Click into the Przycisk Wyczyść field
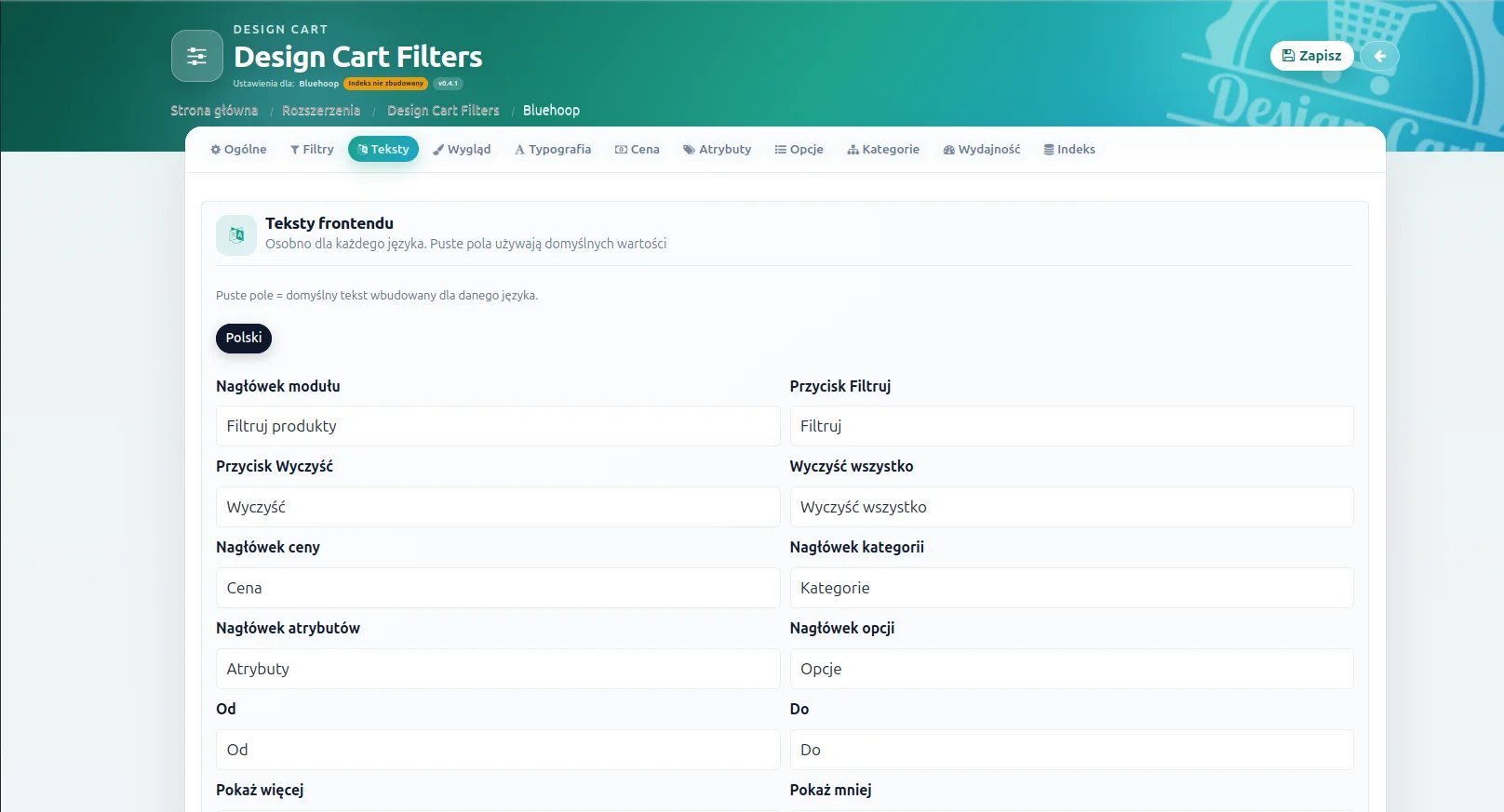 (x=498, y=507)
